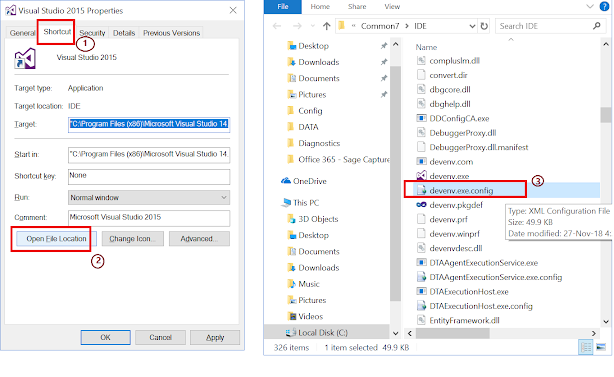This screenshot has height=377, width=614.
Task: Switch to the General tab in Properties
Action: (x=22, y=33)
